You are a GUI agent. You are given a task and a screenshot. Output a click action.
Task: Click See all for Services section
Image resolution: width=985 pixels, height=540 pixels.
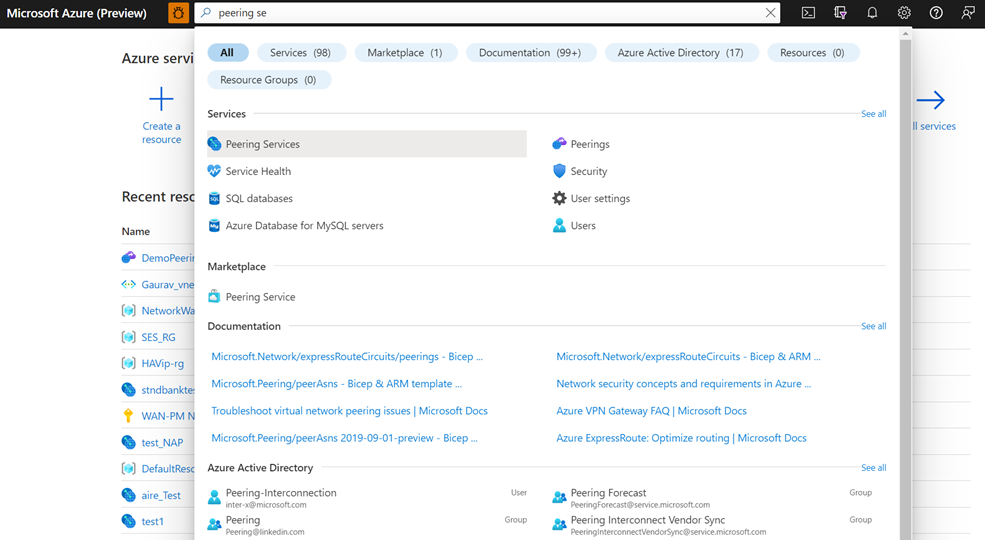tap(873, 114)
